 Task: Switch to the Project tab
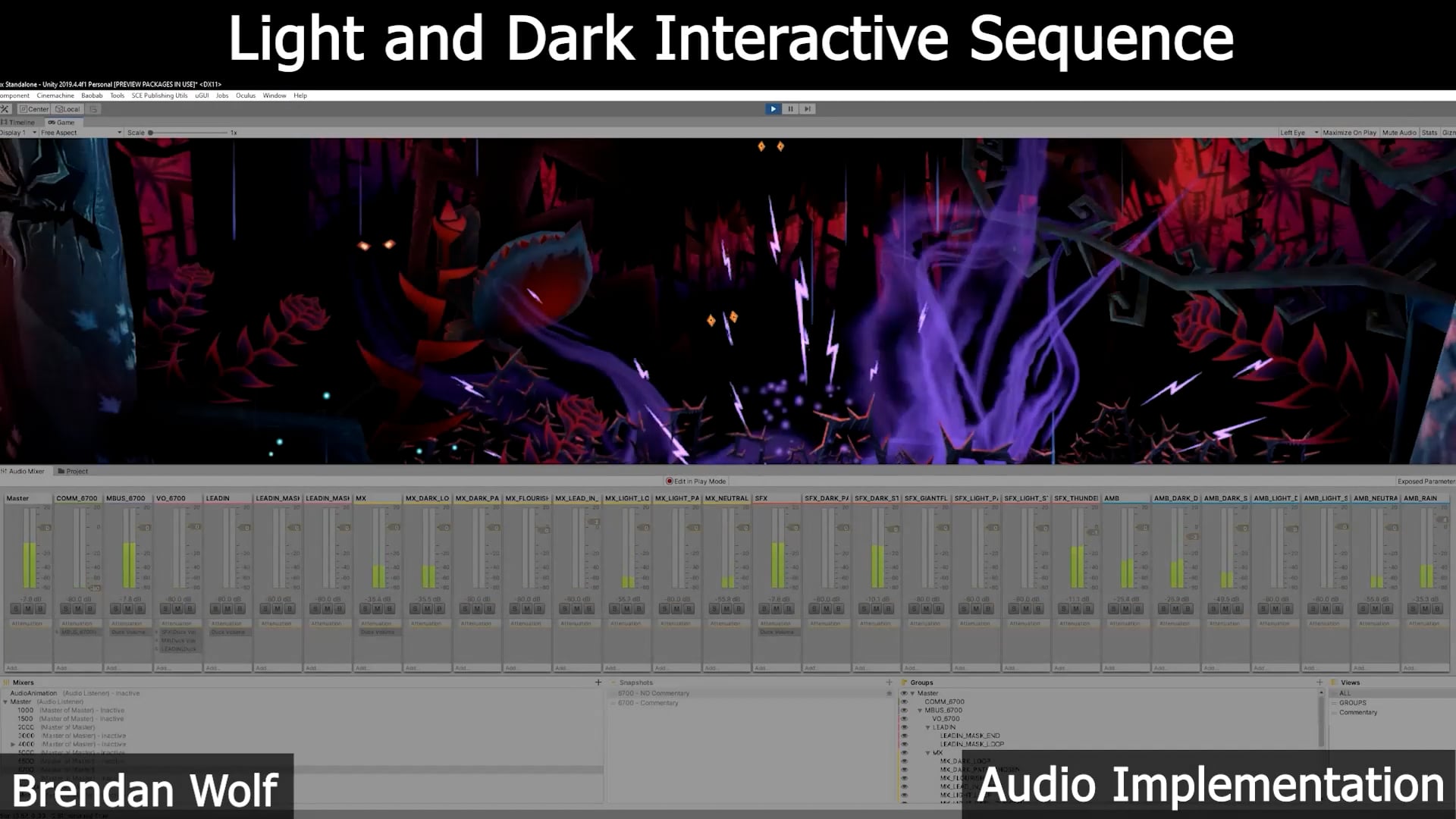point(73,472)
